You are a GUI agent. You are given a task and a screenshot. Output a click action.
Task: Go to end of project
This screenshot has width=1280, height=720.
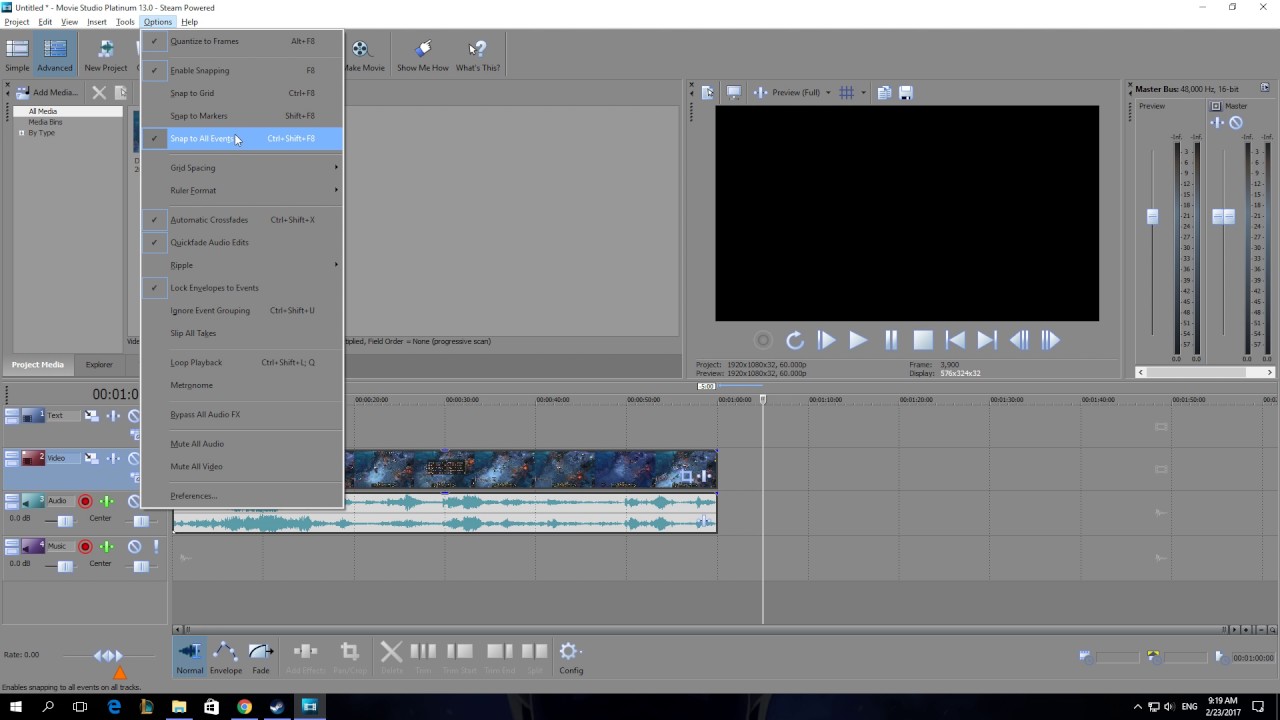point(987,341)
